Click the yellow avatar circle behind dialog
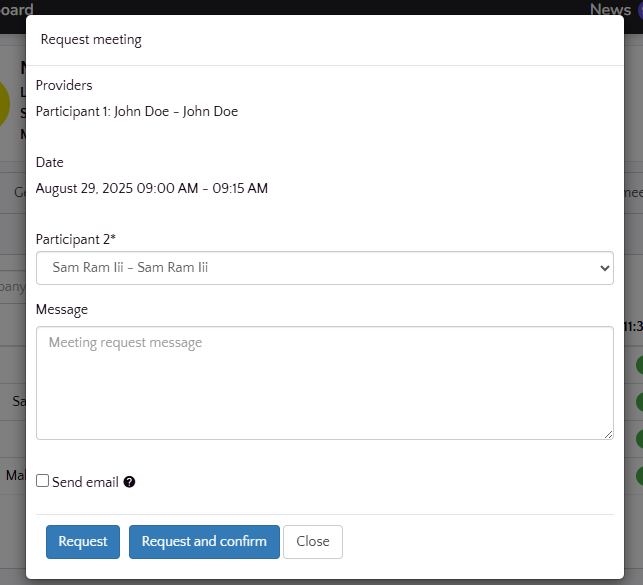 tap(5, 105)
